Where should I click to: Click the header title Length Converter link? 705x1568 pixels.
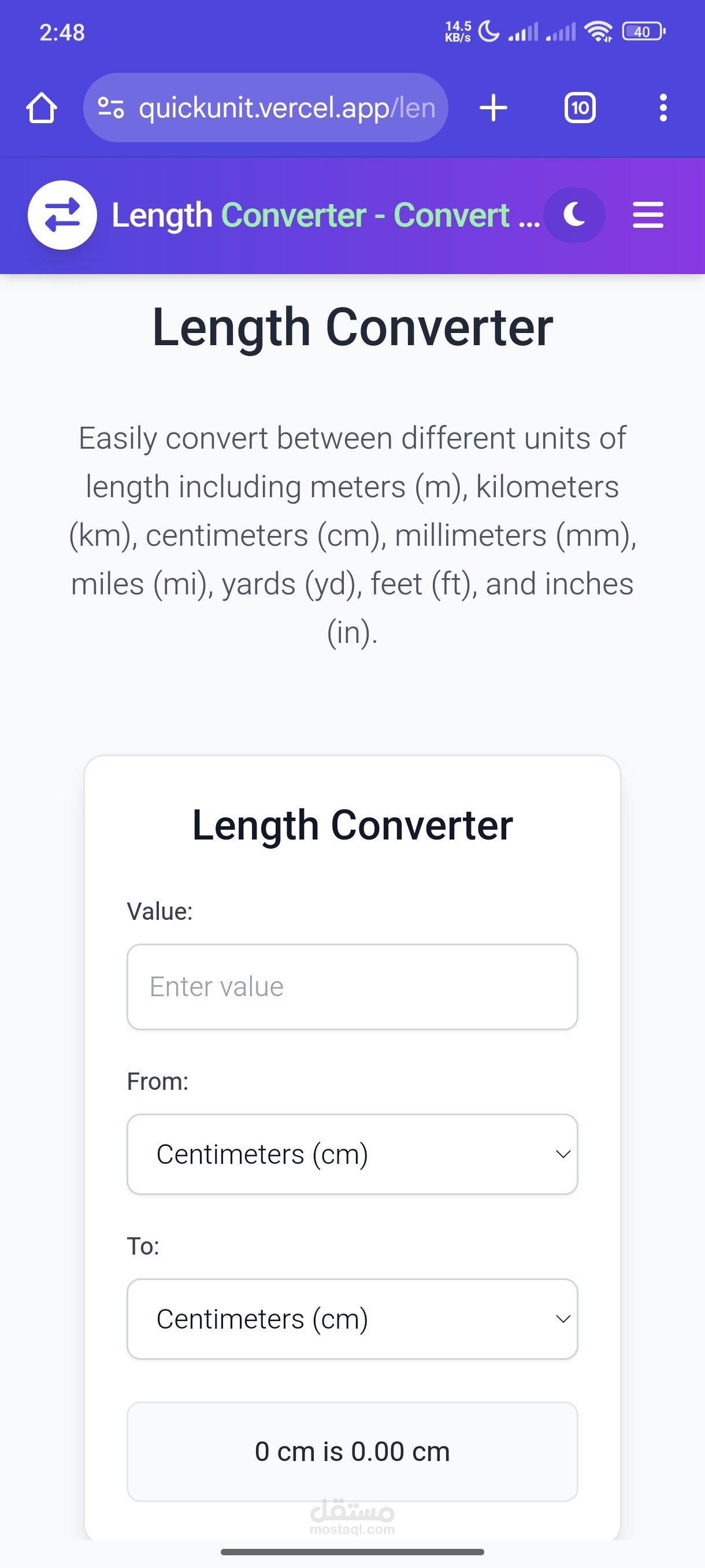click(x=325, y=216)
